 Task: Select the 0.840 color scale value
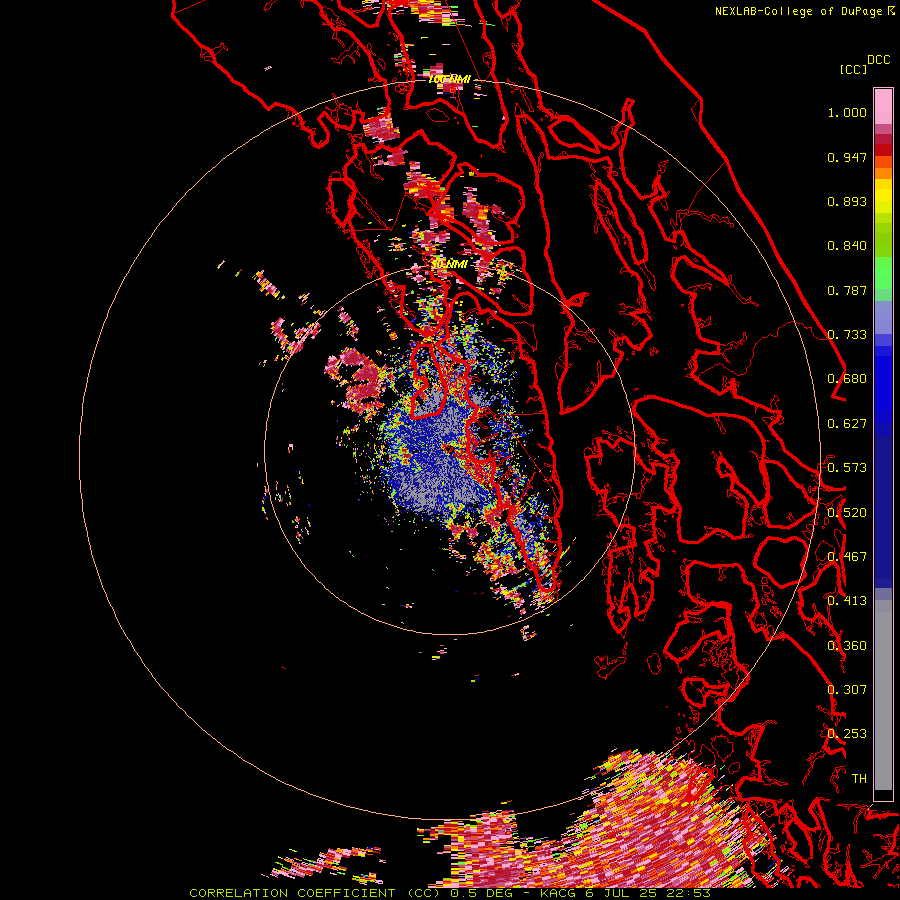[x=847, y=246]
